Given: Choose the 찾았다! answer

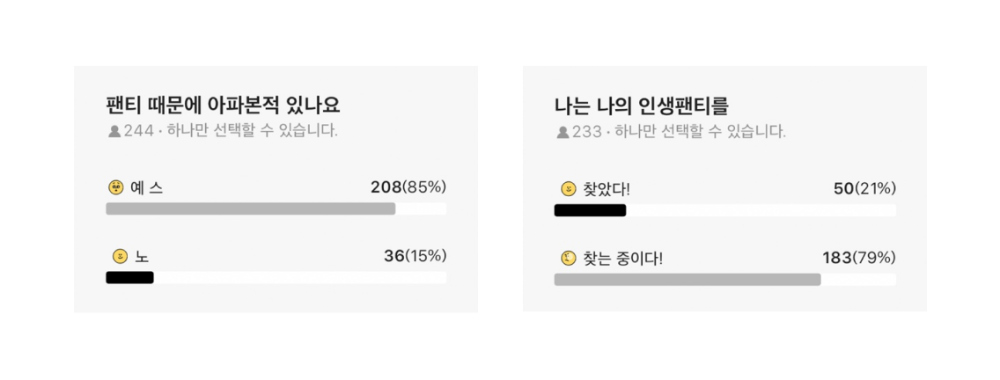Looking at the screenshot, I should click(725, 198).
